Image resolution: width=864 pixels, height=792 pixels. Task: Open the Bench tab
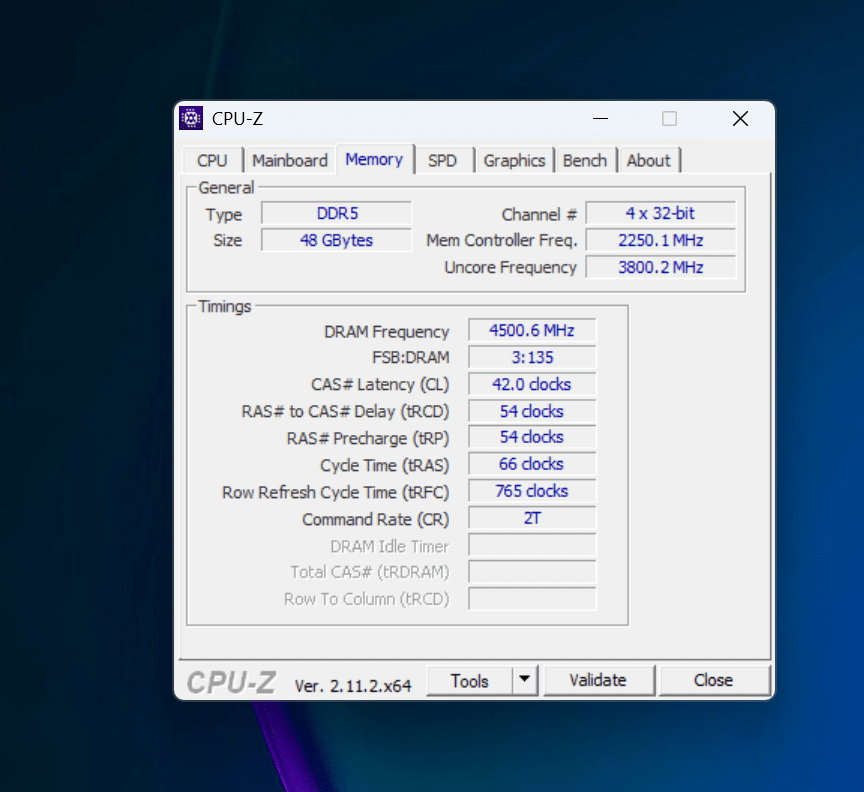(585, 160)
